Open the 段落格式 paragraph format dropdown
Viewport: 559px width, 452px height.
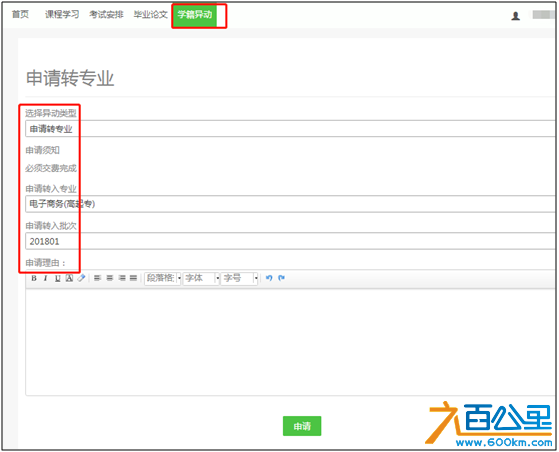click(163, 278)
